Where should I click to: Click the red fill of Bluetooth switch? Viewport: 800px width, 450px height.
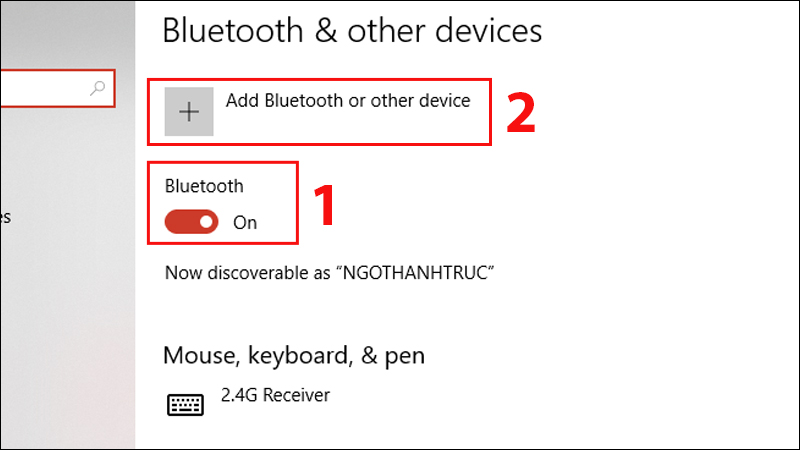[182, 222]
